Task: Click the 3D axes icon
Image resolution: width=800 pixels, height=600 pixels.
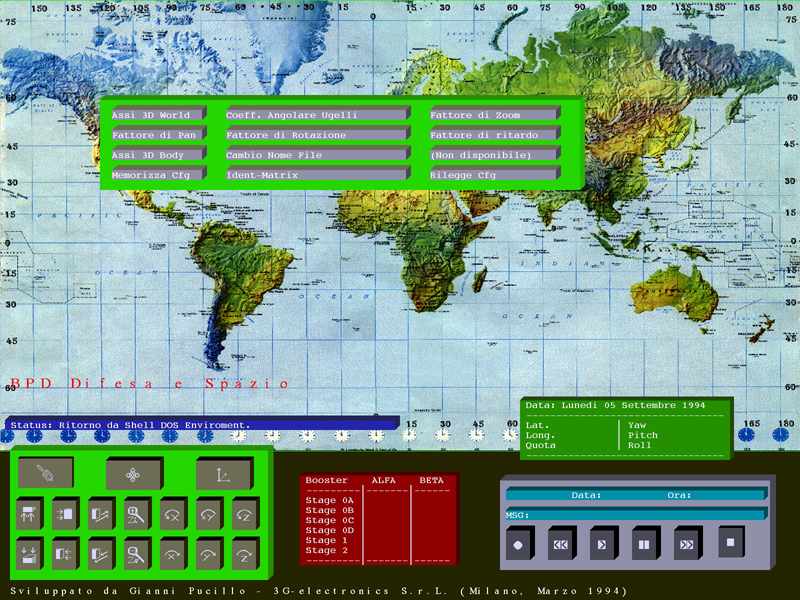Action: pos(223,474)
